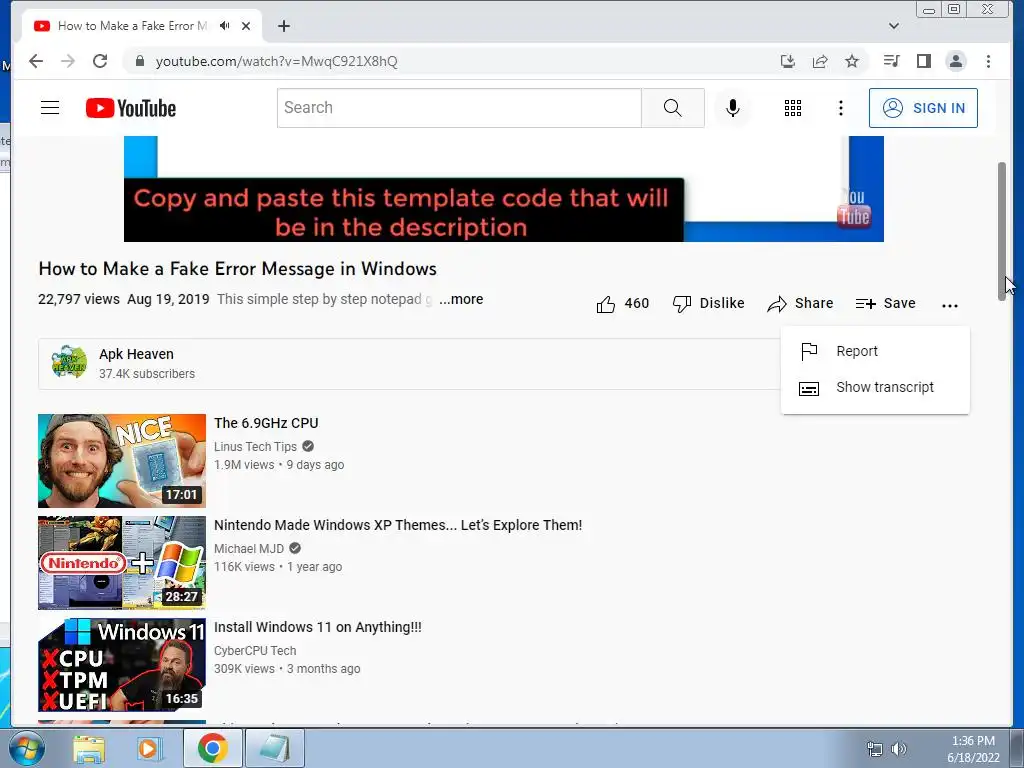Open Chrome profile avatar
The width and height of the screenshot is (1024, 768).
click(955, 61)
